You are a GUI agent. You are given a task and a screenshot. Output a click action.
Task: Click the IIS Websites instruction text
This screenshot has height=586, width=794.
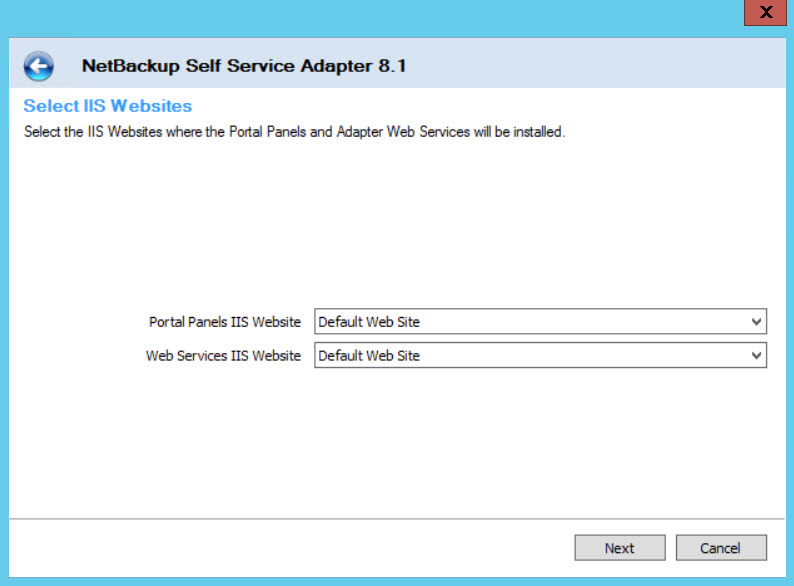point(294,132)
